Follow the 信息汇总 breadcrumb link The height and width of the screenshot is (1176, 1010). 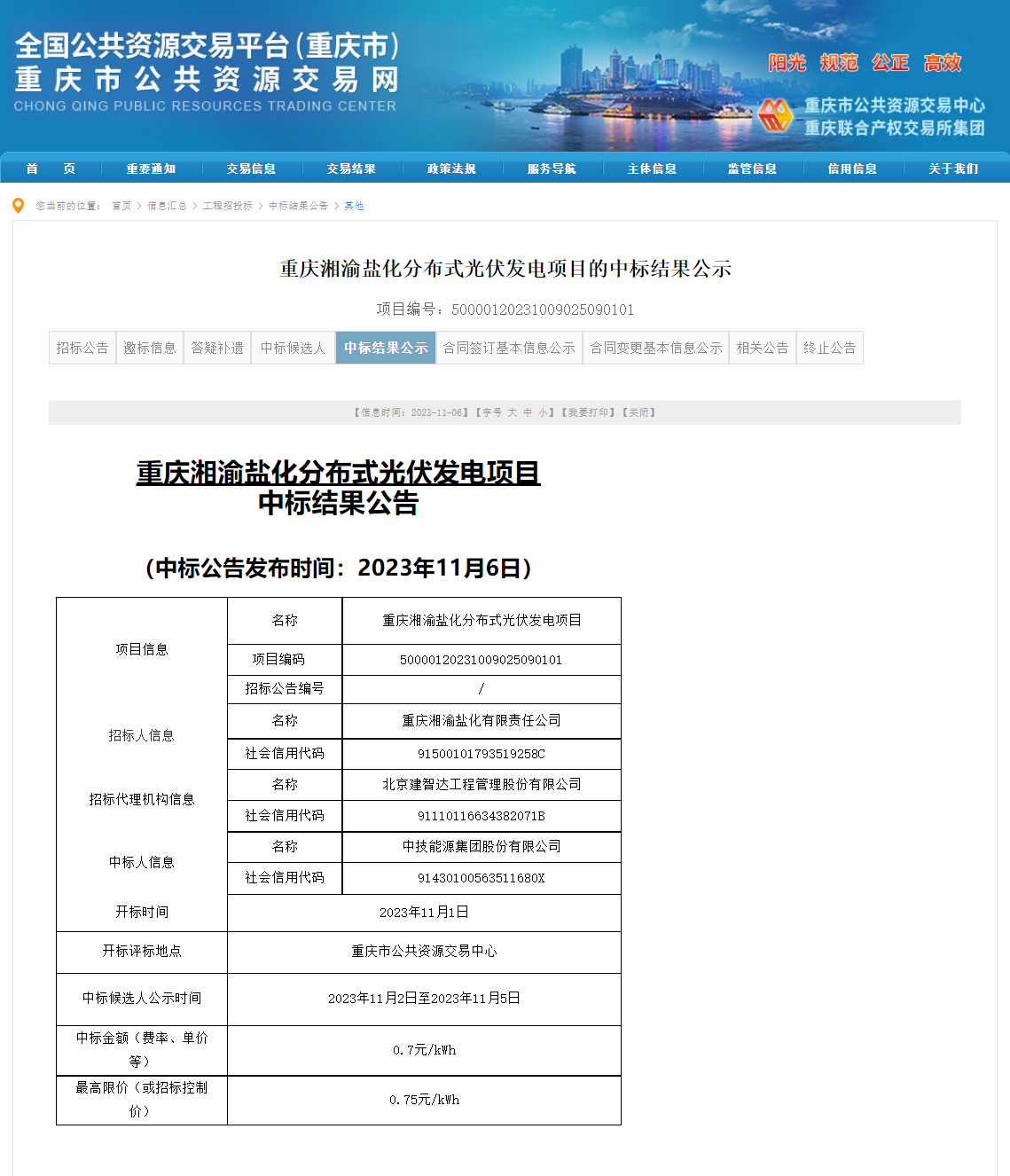[167, 206]
